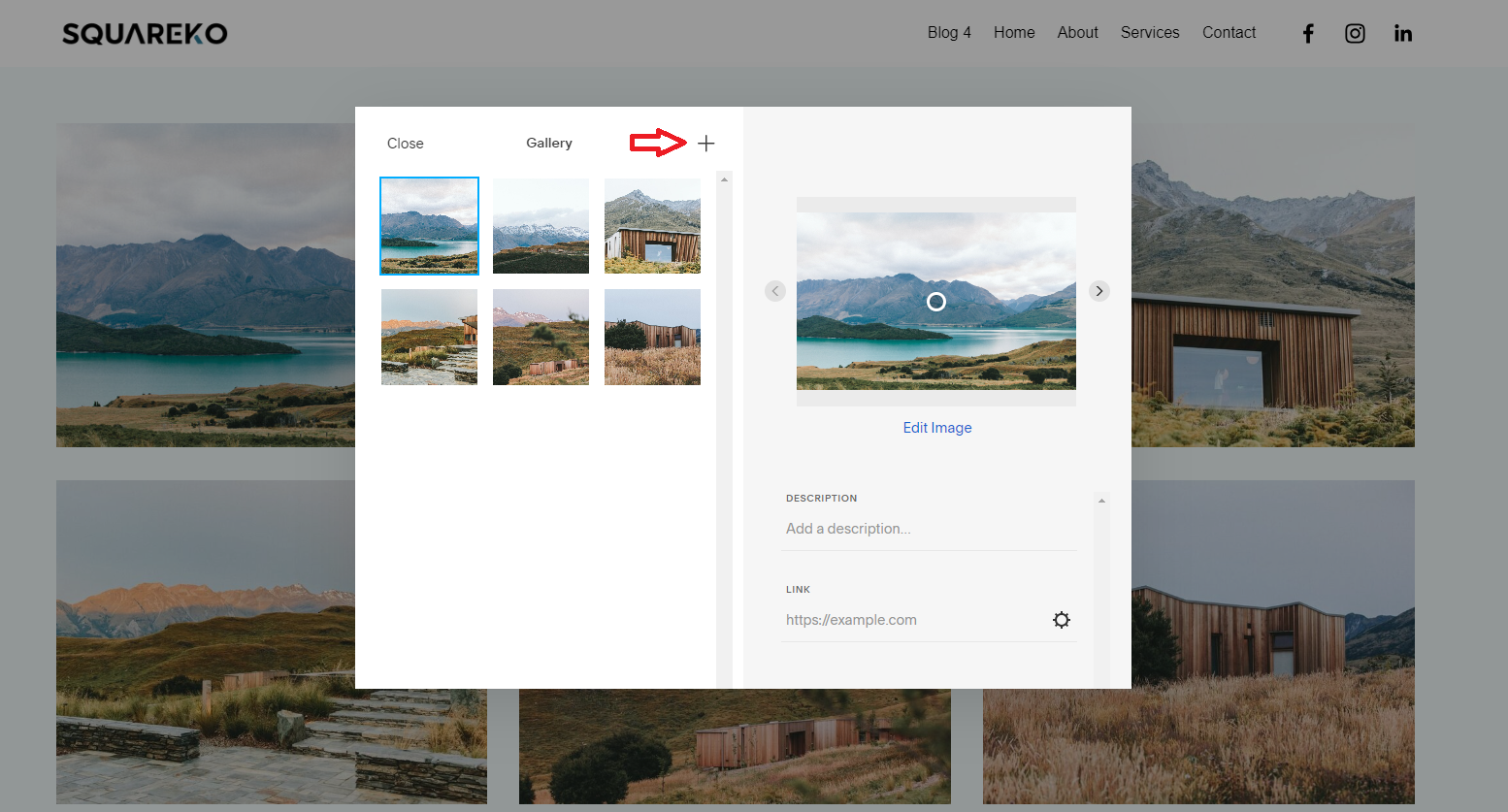This screenshot has height=812, width=1508.
Task: Click the plus icon to add images
Action: (x=705, y=143)
